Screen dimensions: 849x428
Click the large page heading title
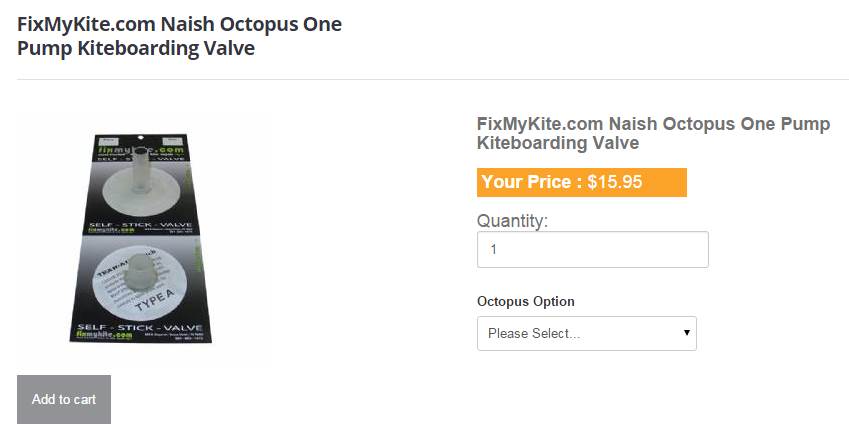(x=180, y=36)
